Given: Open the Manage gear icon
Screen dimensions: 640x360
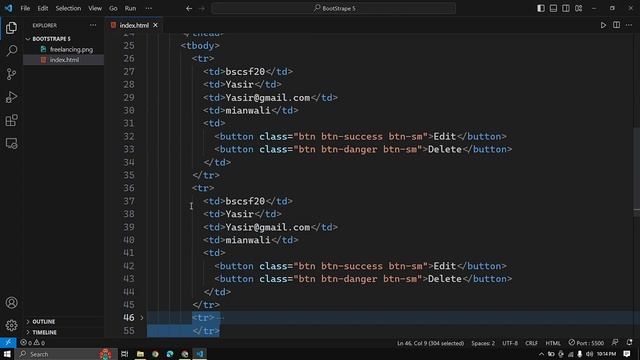Looking at the screenshot, I should point(11,325).
